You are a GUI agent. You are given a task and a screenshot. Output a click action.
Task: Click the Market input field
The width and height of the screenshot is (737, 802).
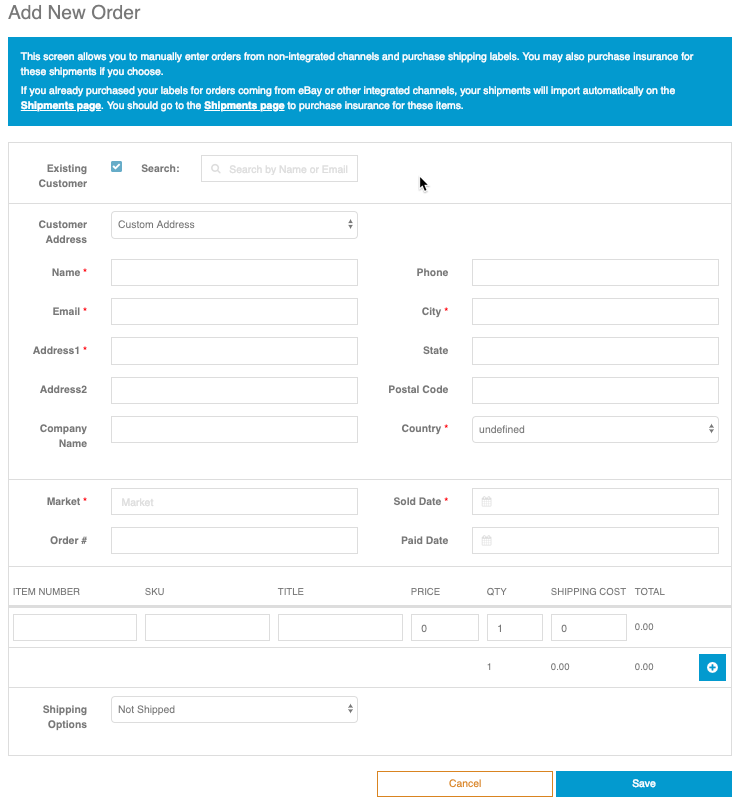click(234, 502)
